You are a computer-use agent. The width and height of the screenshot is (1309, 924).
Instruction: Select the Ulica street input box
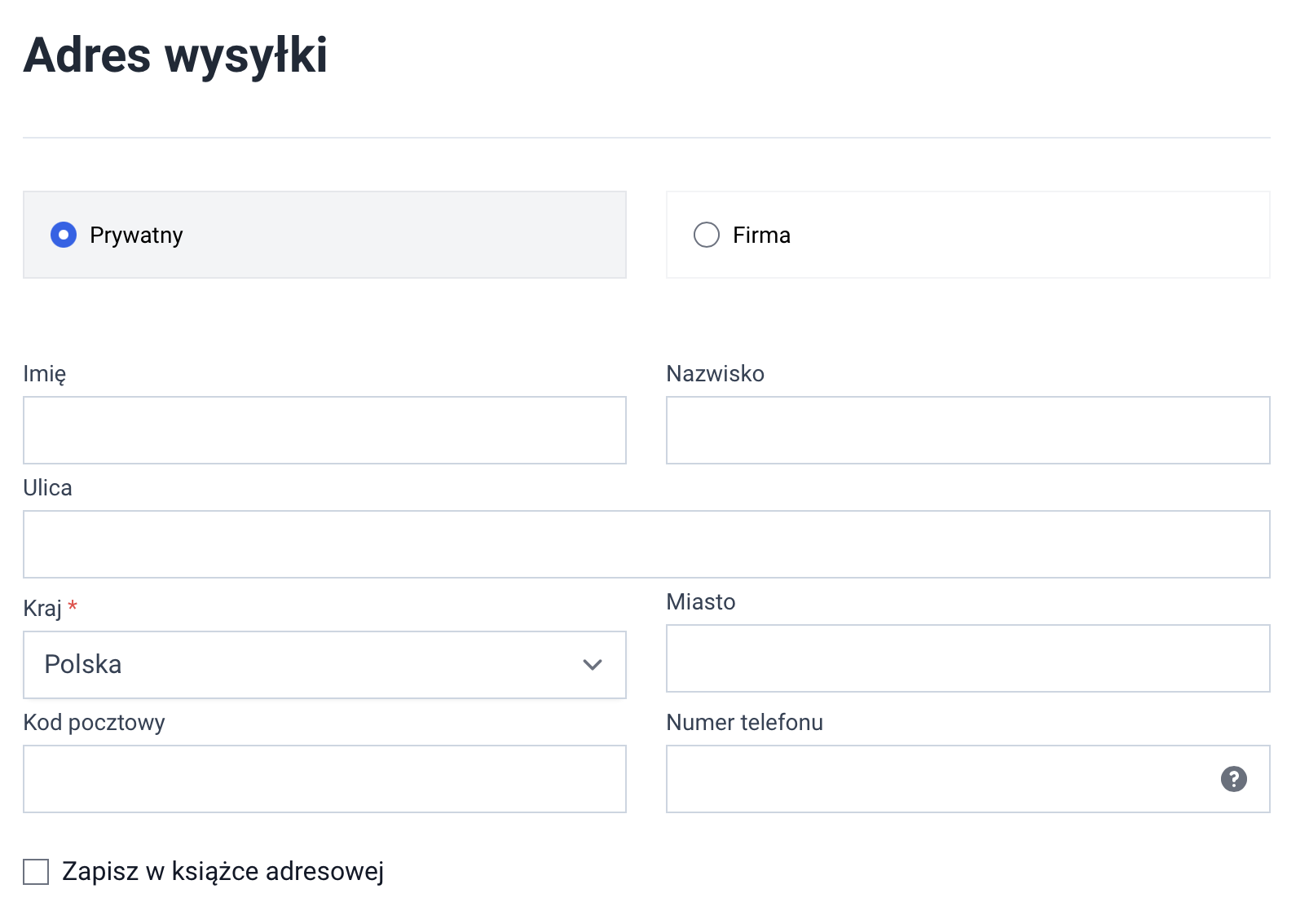[x=646, y=544]
